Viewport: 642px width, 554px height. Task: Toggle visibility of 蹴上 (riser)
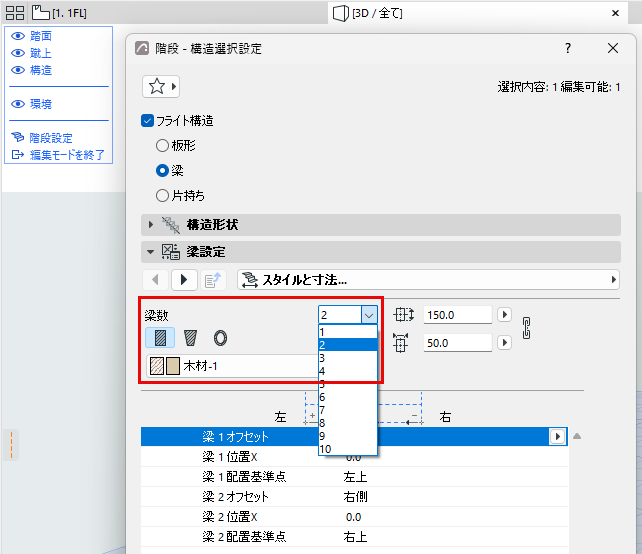point(18,53)
